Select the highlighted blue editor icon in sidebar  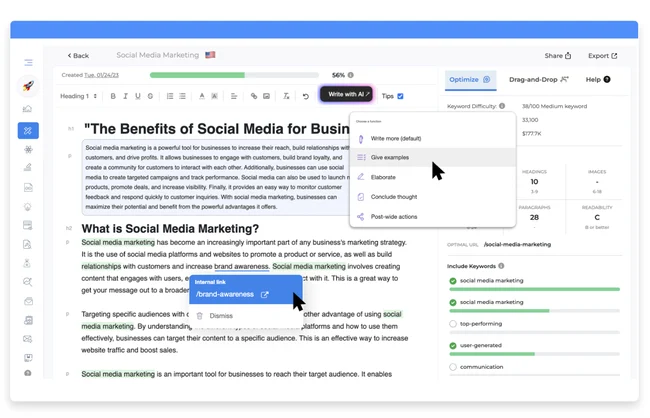point(28,130)
